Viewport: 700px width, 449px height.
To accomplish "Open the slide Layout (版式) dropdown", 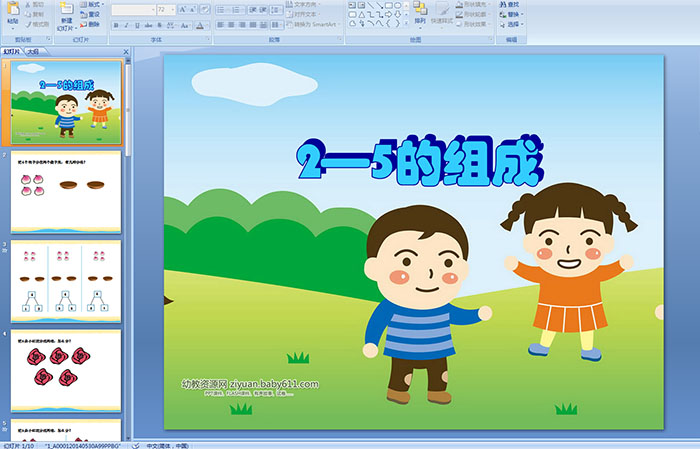I will (92, 4).
